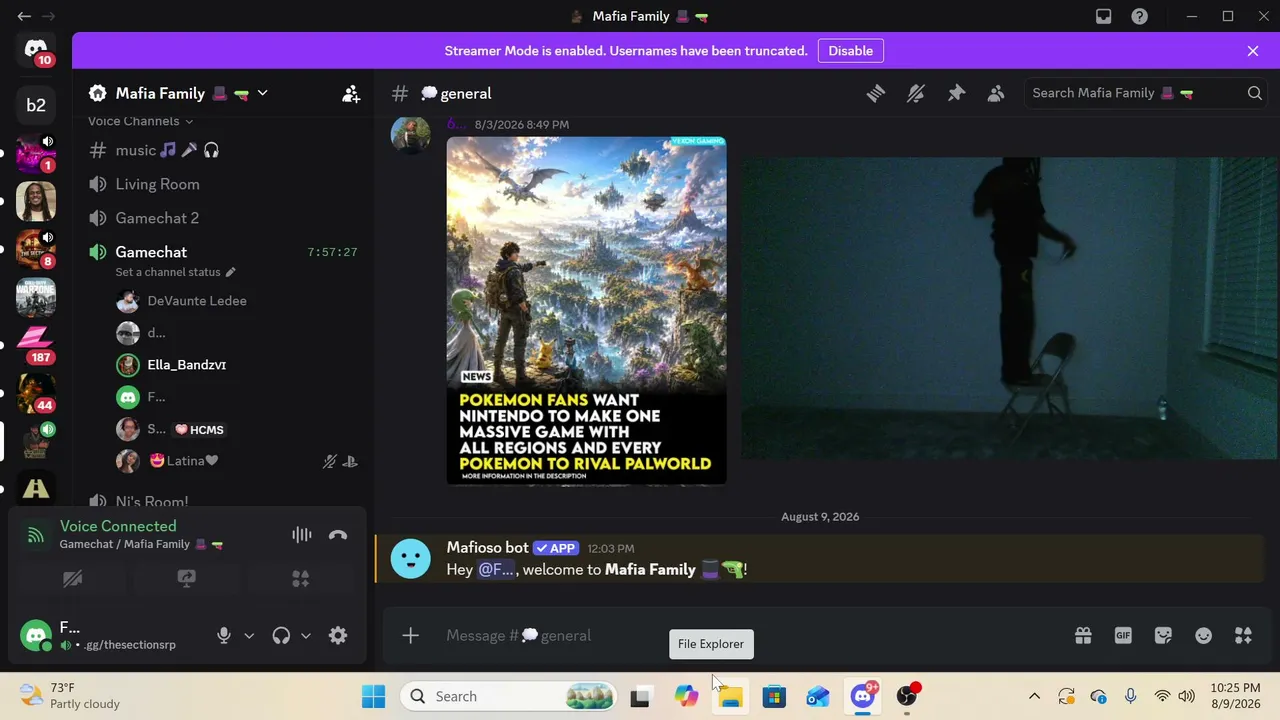Send a gift from message bar

tap(1083, 636)
